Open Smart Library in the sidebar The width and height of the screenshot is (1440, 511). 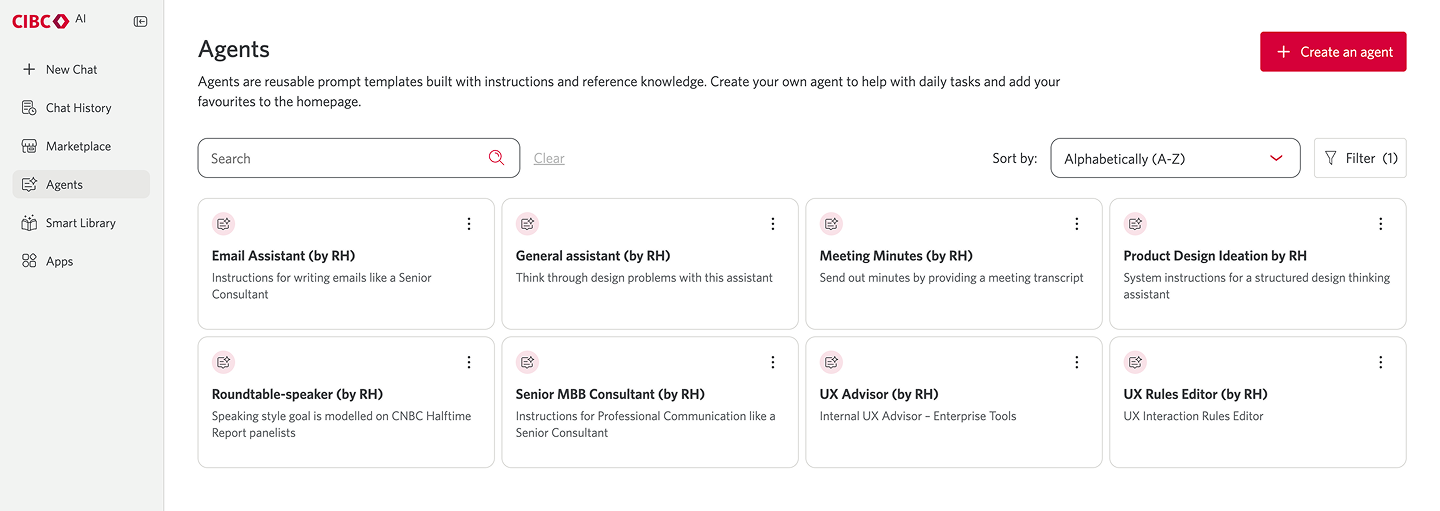click(x=81, y=223)
